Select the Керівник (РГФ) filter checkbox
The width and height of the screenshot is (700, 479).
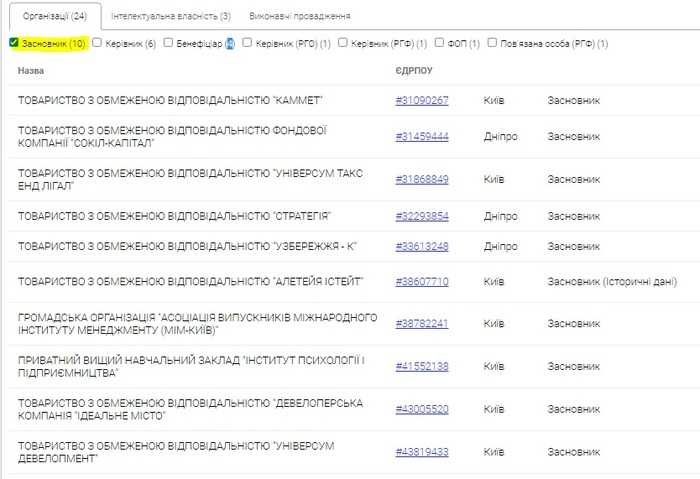(x=343, y=44)
